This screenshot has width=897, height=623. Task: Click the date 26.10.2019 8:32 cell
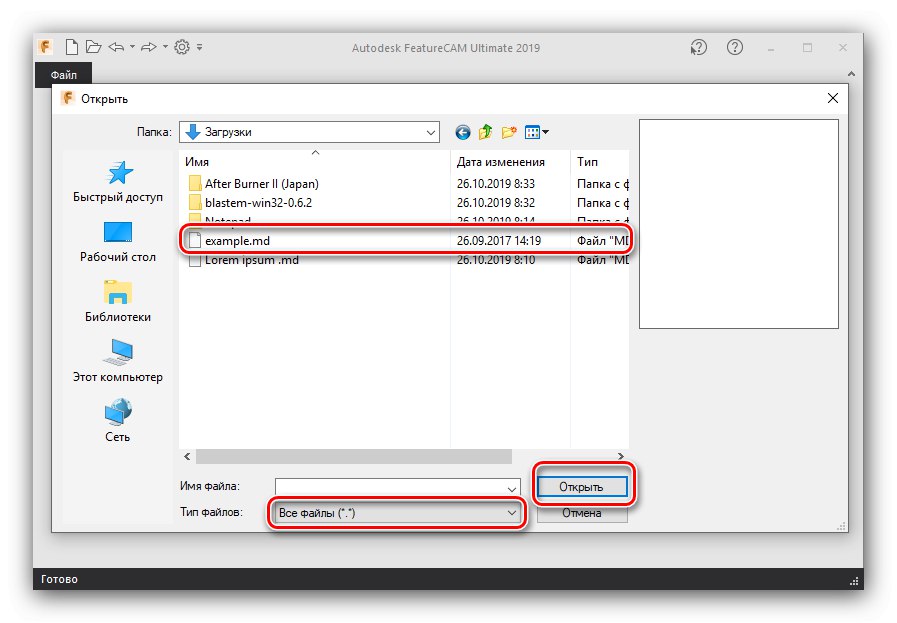(495, 203)
